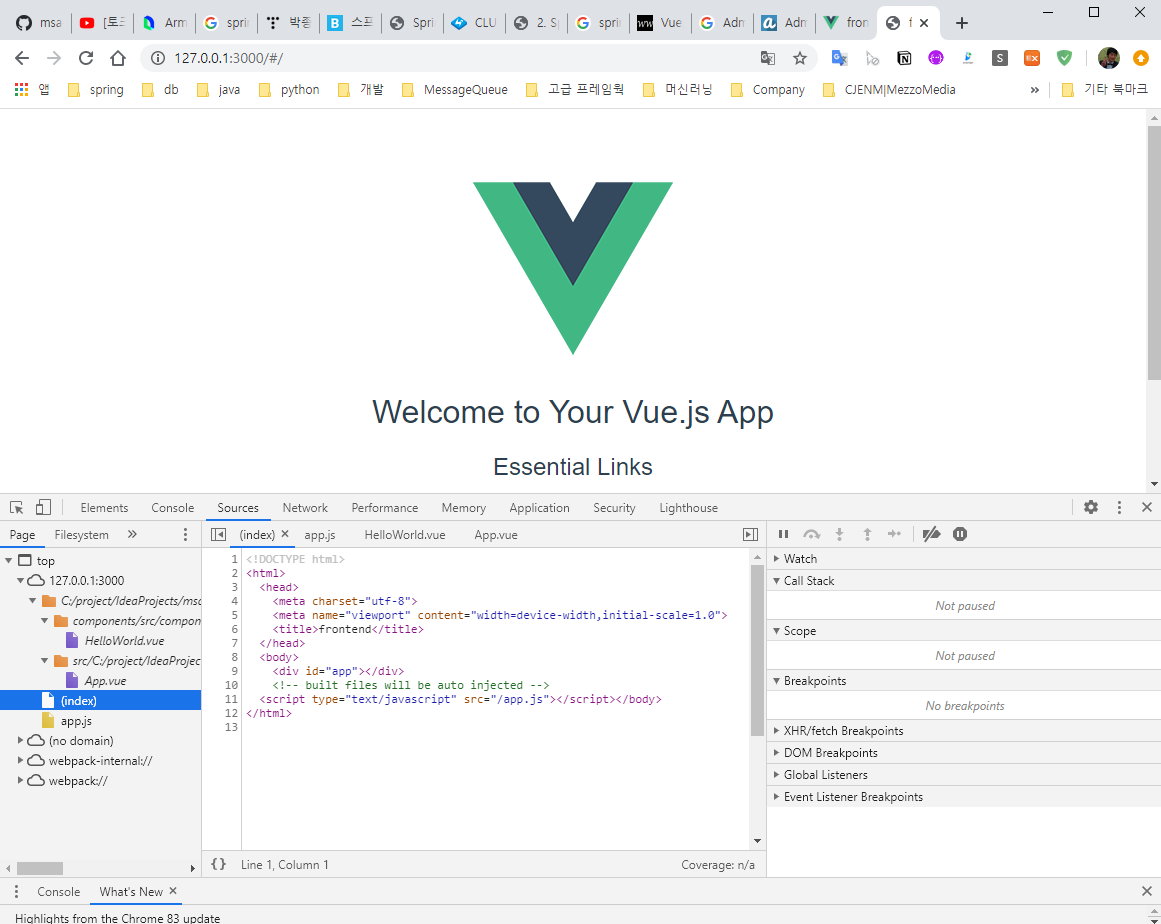This screenshot has width=1161, height=924.
Task: Toggle deactivate breakpoints icon
Action: click(931, 534)
